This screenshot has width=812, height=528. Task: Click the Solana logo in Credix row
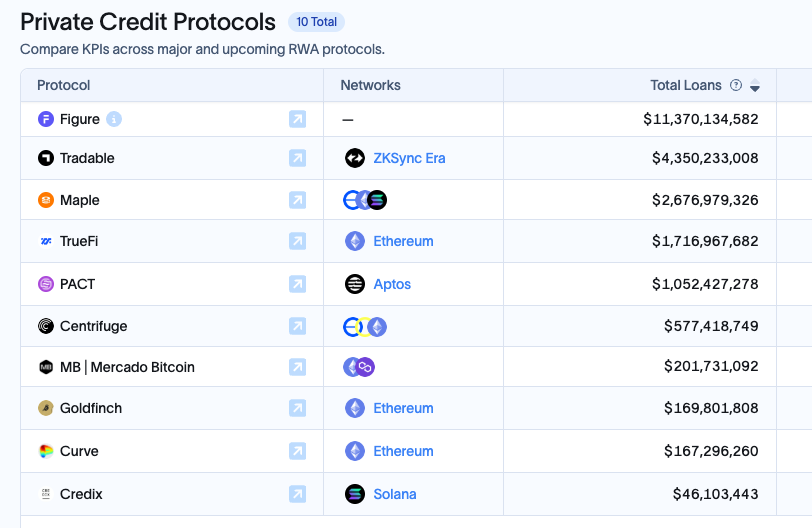coord(355,494)
